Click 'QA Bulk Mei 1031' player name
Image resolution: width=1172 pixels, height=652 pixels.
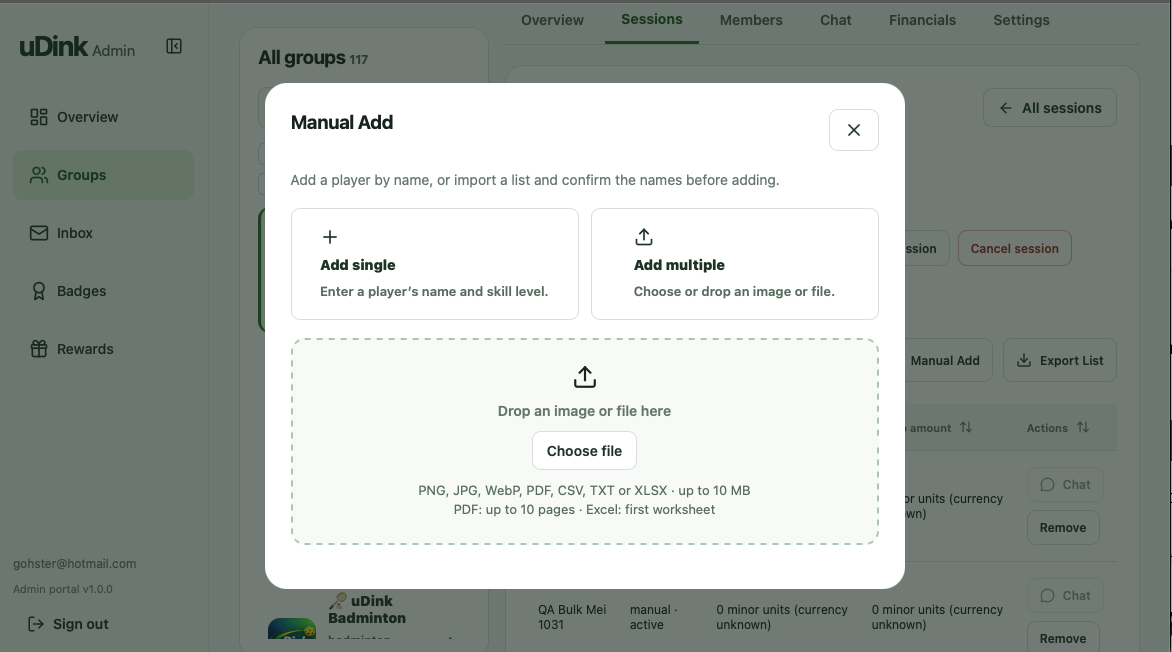click(572, 617)
